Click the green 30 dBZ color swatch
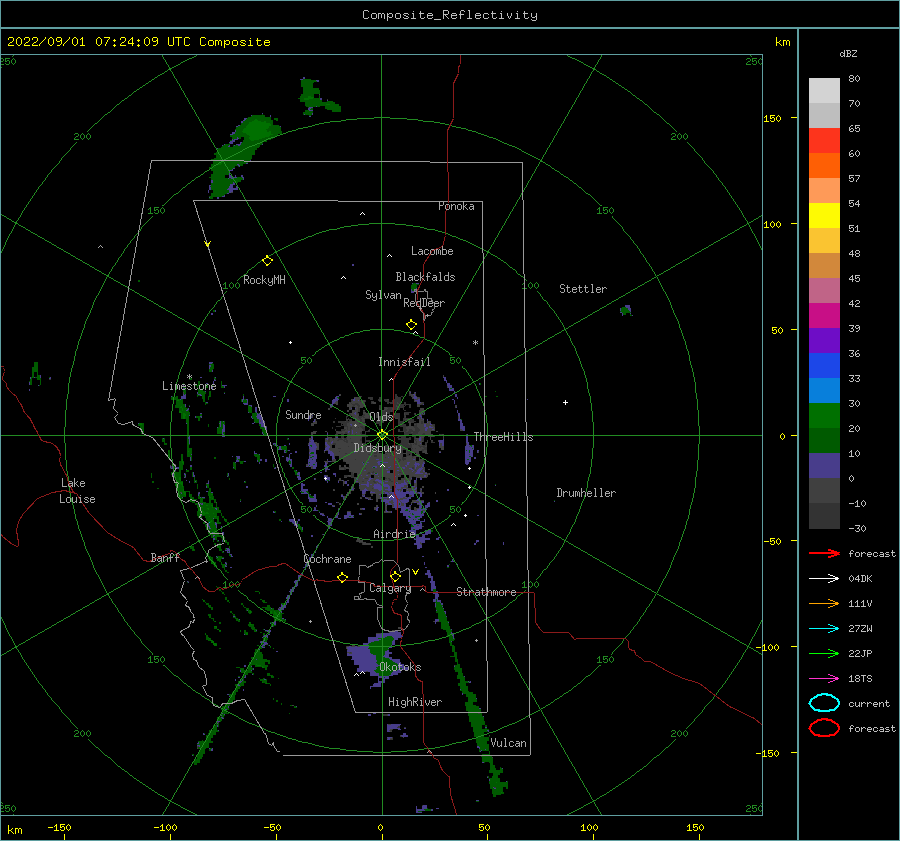The height and width of the screenshot is (841, 900). [x=824, y=415]
